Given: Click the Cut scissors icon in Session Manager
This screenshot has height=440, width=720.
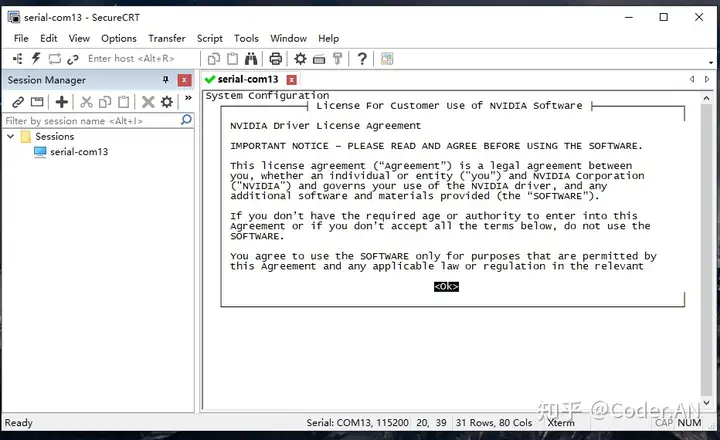Looking at the screenshot, I should (86, 102).
